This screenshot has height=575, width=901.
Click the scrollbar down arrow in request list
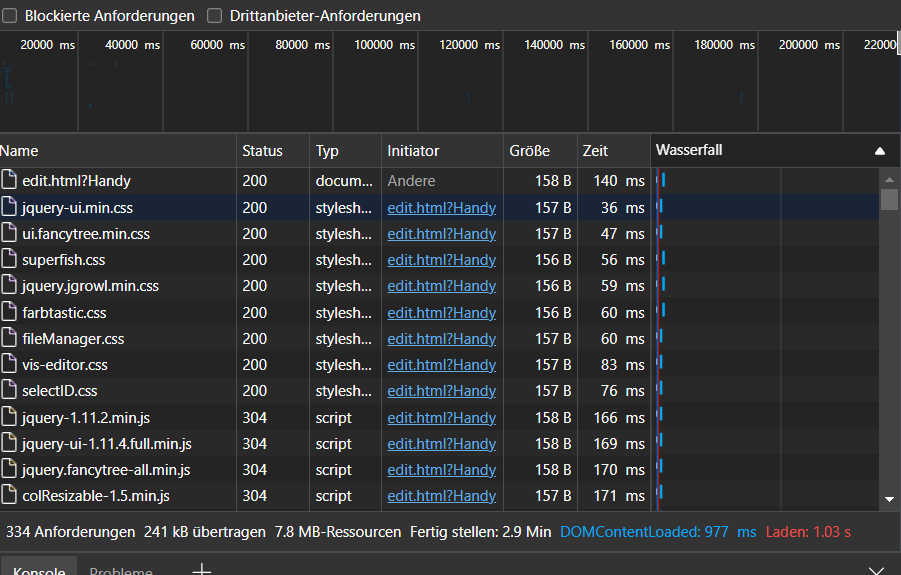coord(889,498)
